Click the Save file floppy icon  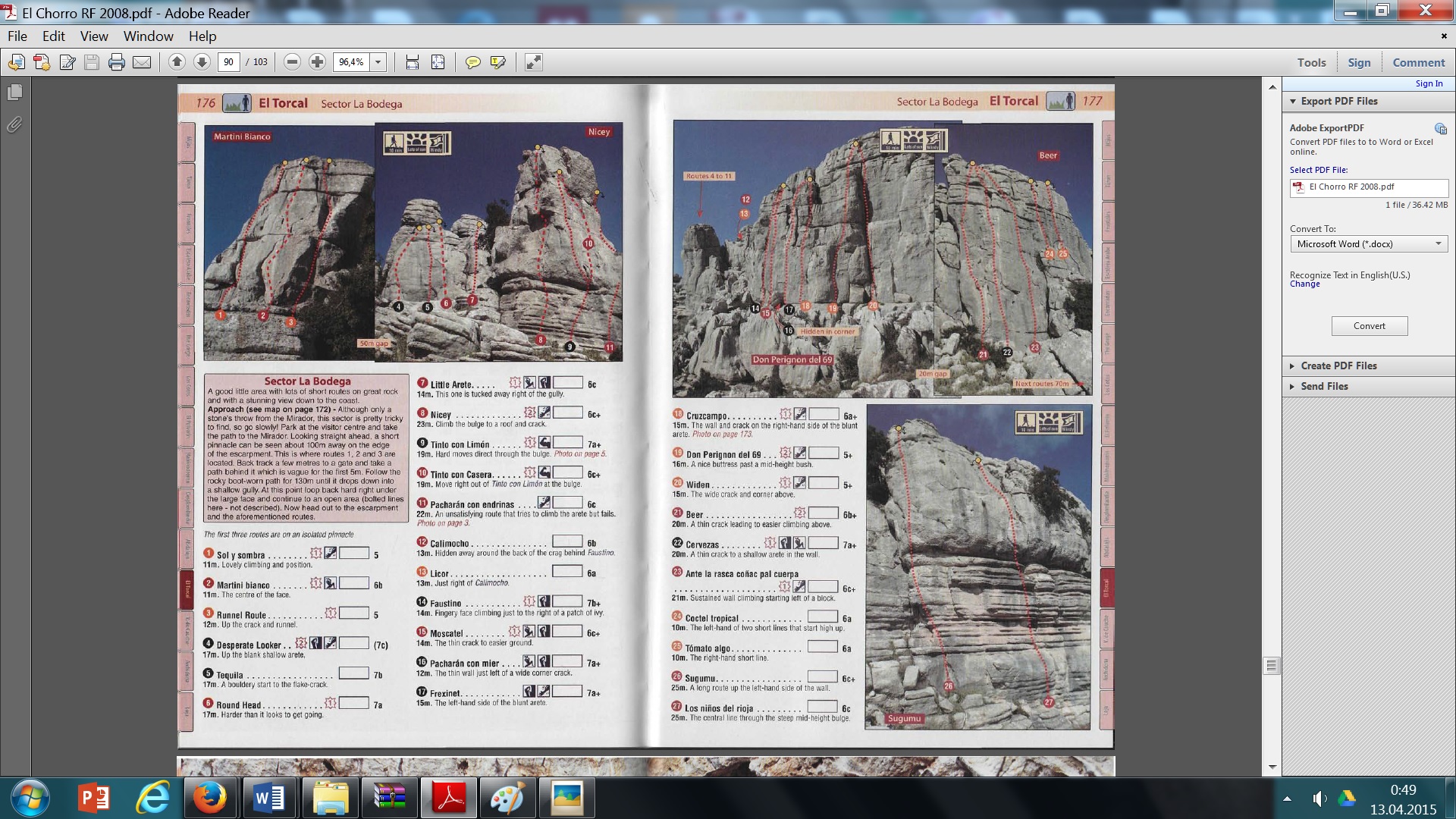click(92, 62)
